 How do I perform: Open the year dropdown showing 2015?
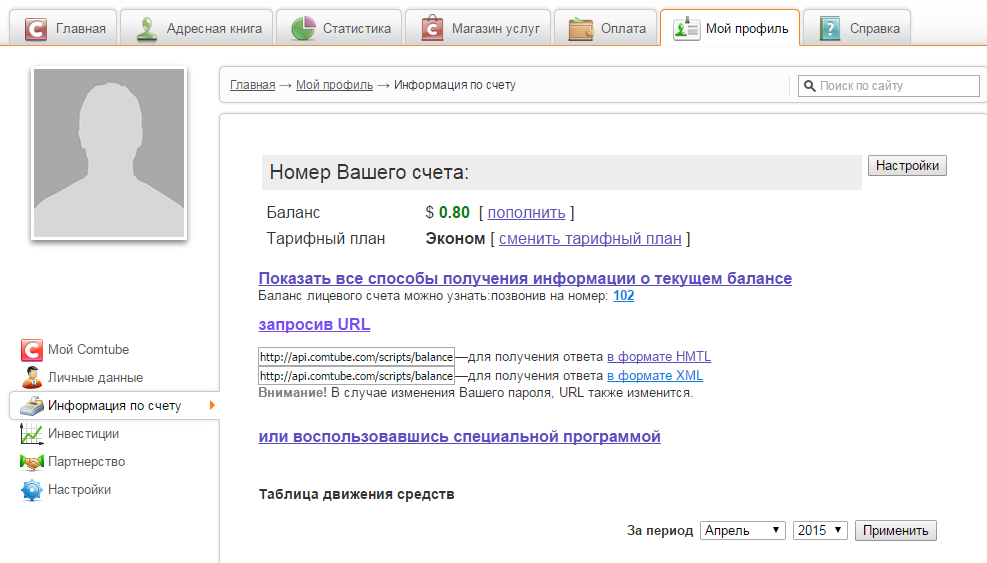[820, 530]
